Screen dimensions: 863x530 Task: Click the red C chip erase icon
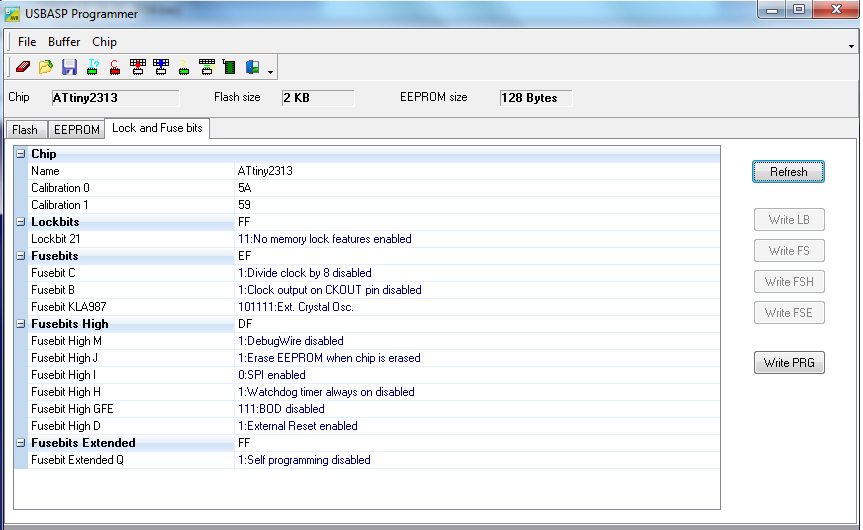tap(114, 67)
